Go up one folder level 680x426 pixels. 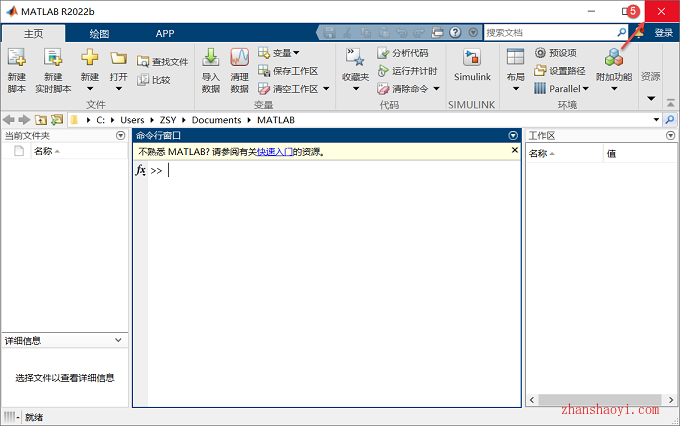pos(41,120)
